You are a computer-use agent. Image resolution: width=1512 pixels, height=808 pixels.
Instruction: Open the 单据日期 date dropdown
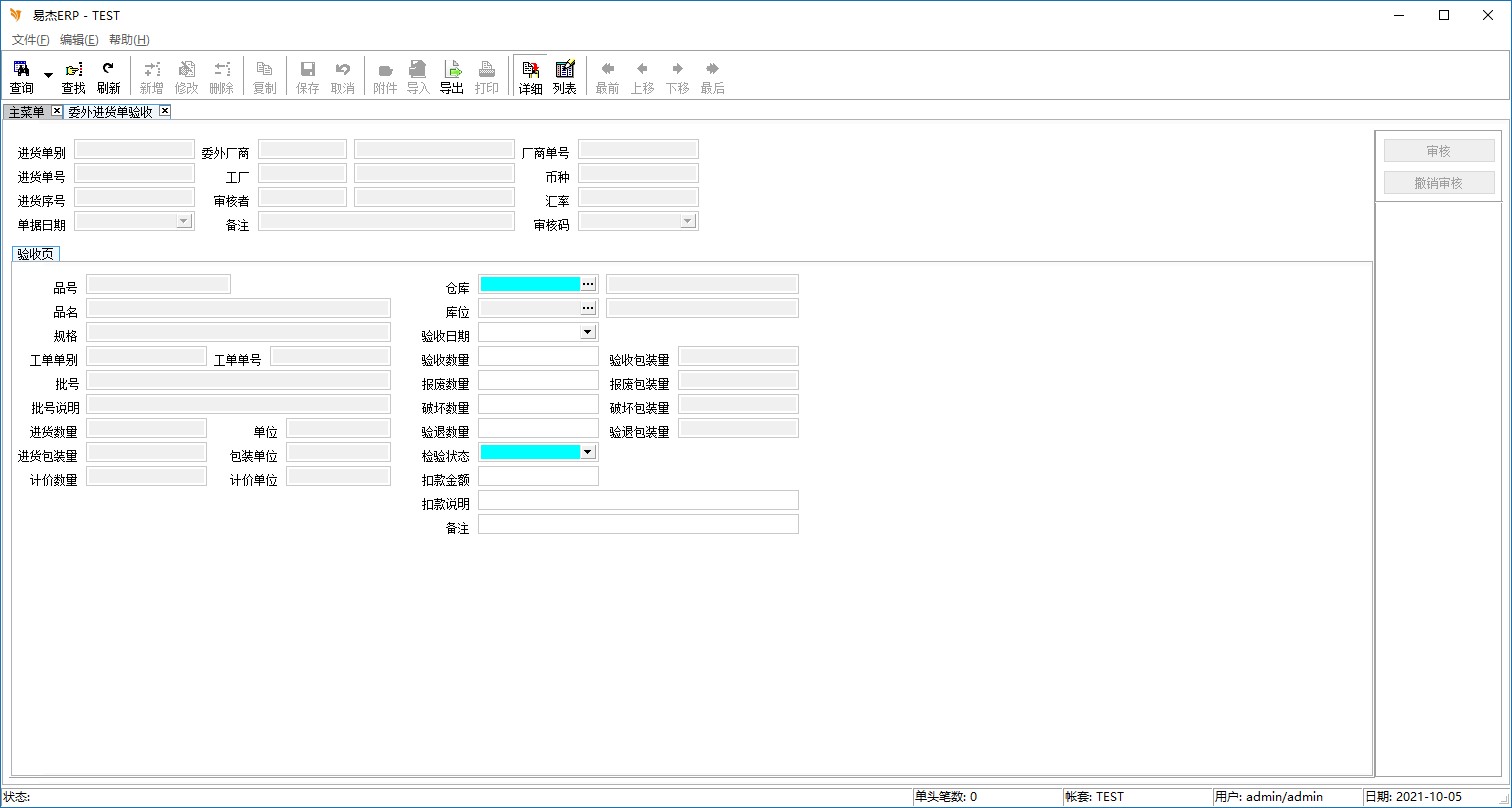tap(183, 221)
